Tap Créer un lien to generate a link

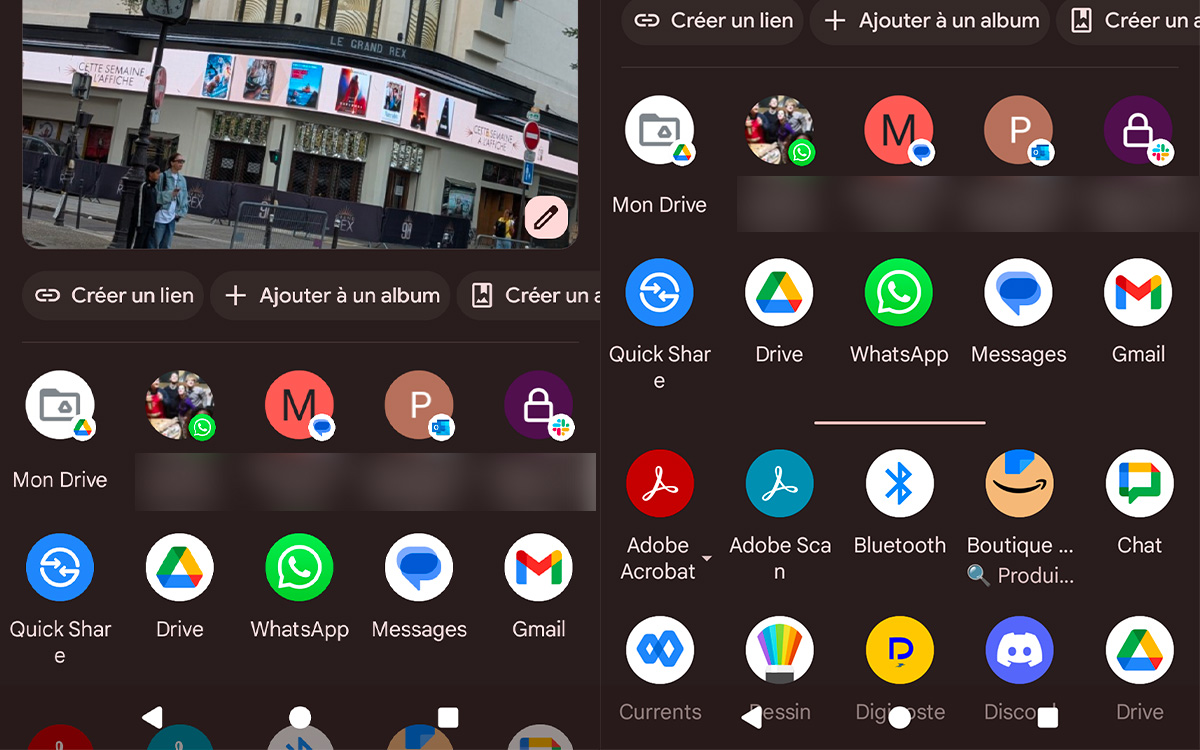coord(711,20)
